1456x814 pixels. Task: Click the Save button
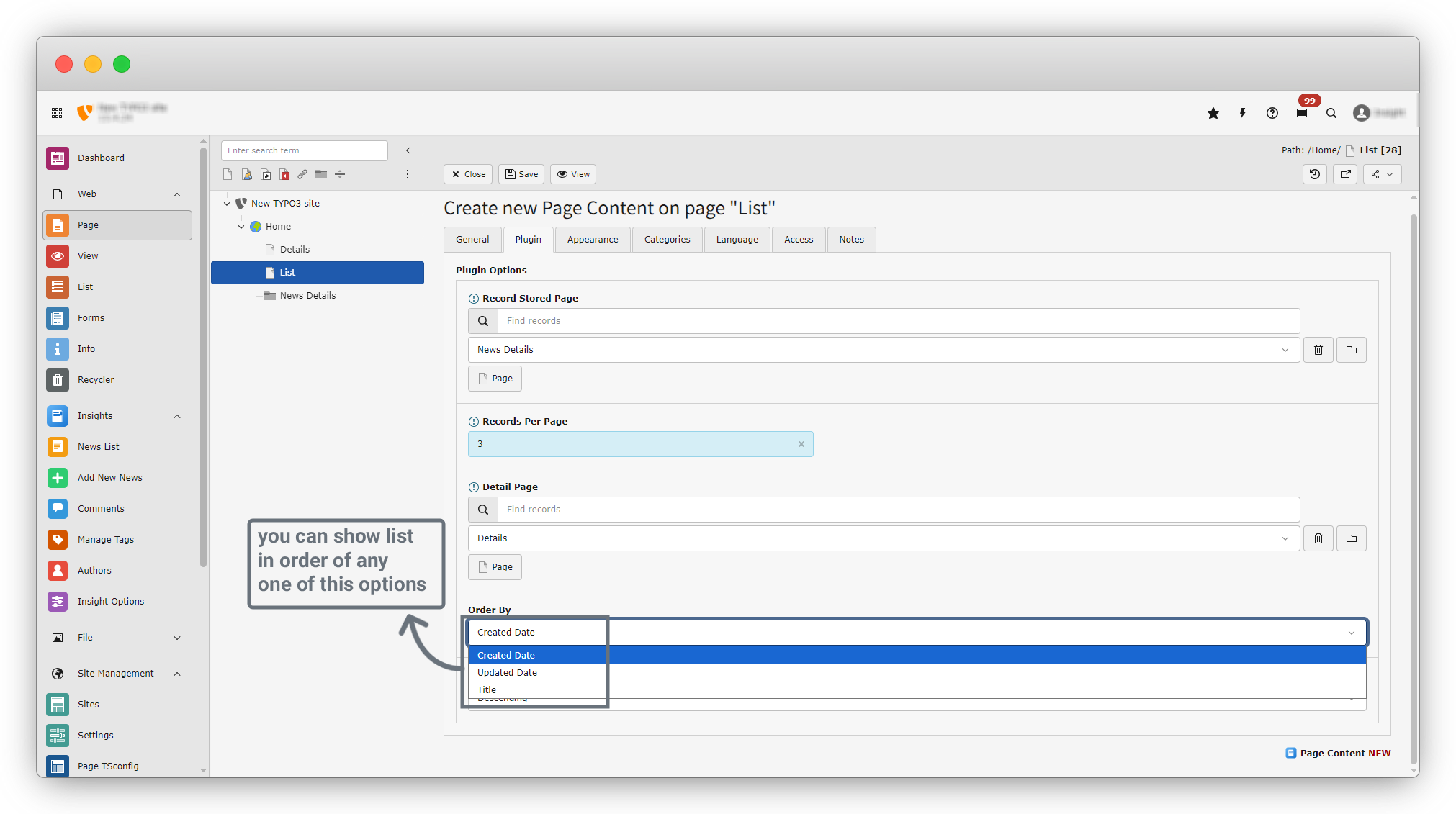pyautogui.click(x=521, y=174)
